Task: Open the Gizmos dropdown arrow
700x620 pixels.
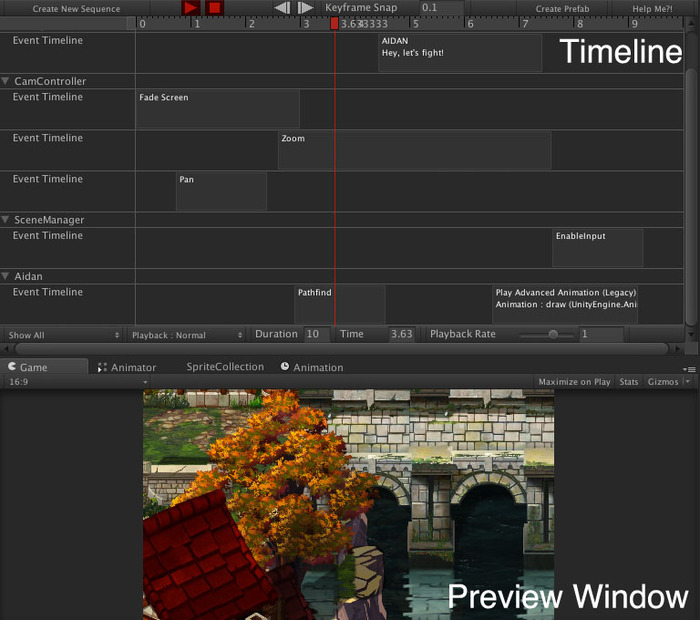Action: [x=688, y=382]
